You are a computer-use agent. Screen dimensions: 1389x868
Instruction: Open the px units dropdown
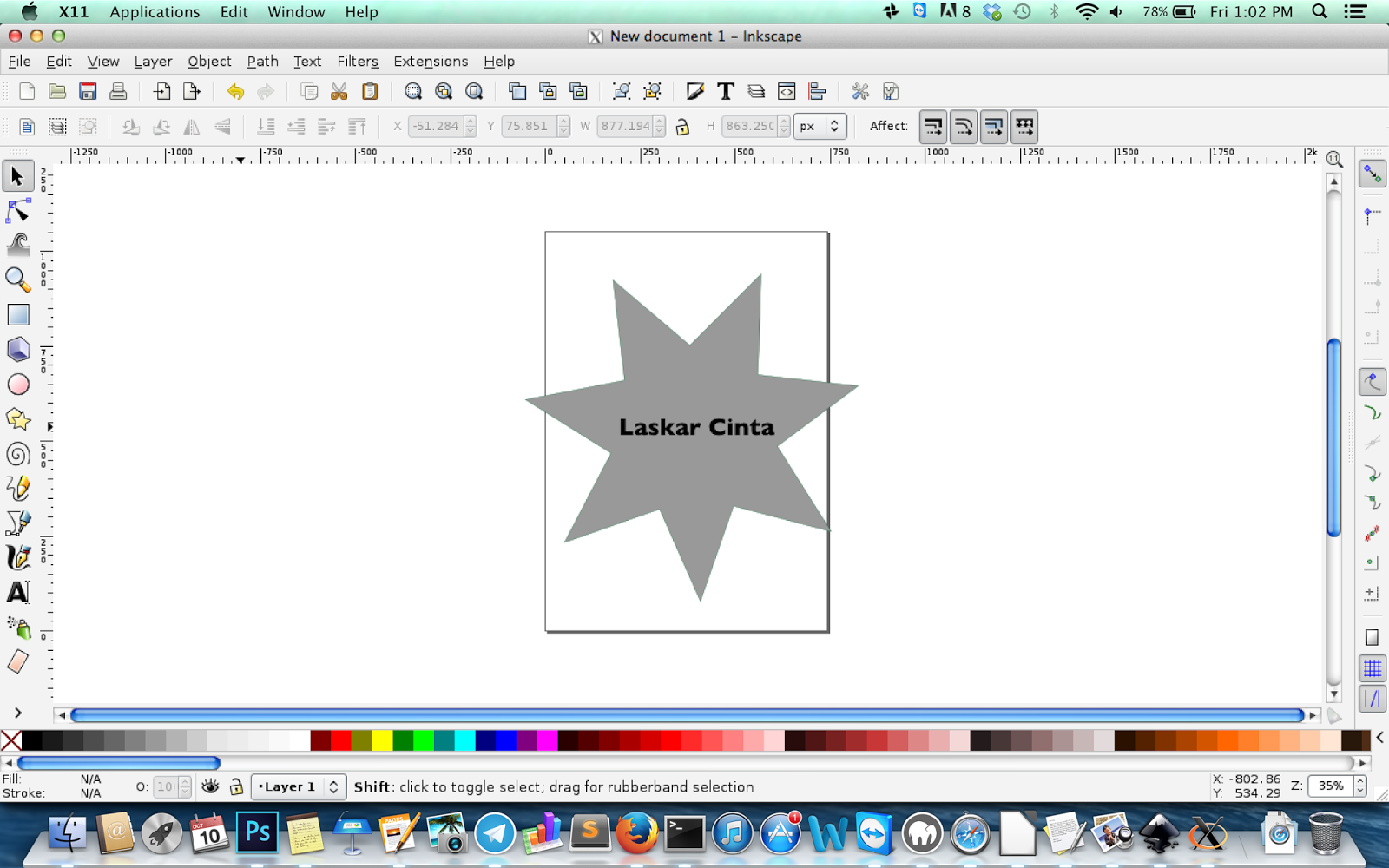[820, 126]
